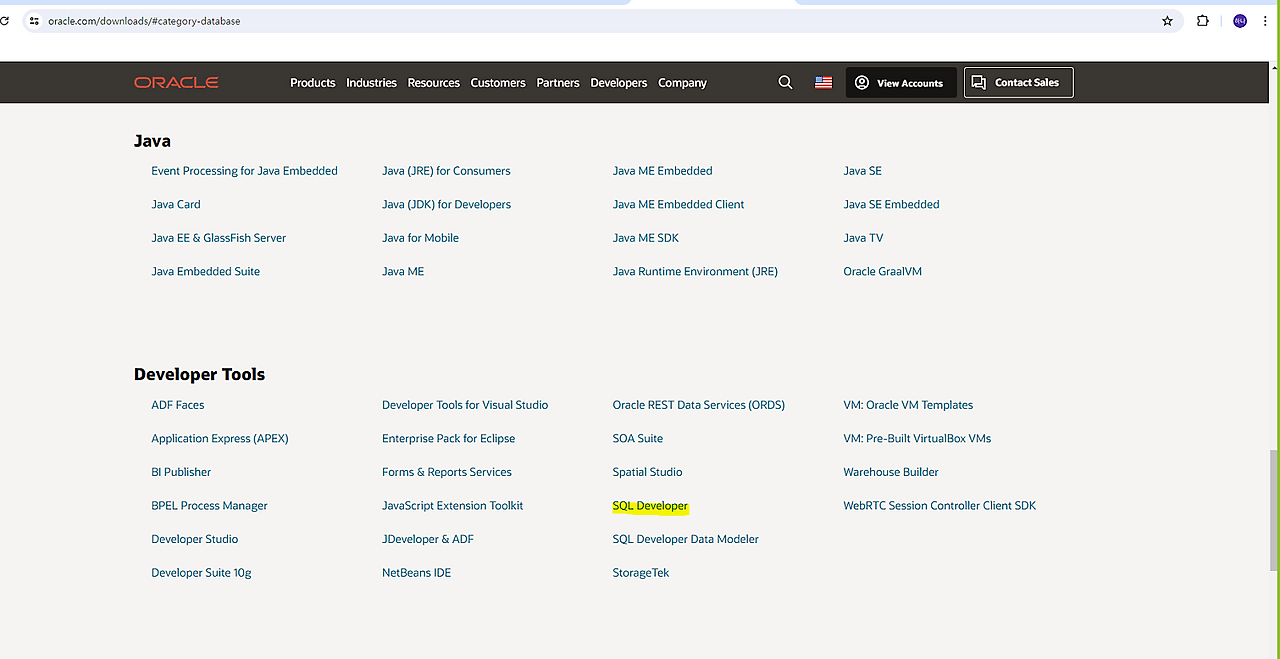This screenshot has height=659, width=1280.
Task: Open Chrome's three-dot menu
Action: tap(1265, 21)
